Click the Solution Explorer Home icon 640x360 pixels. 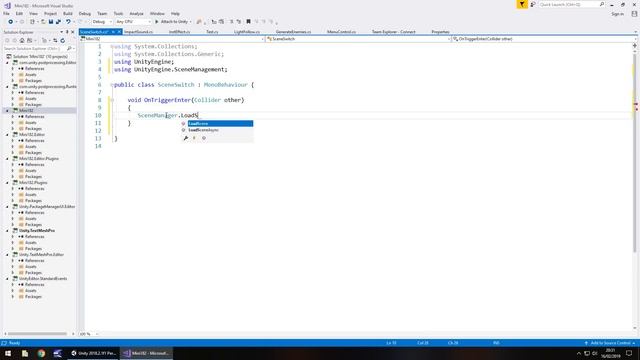(22, 40)
